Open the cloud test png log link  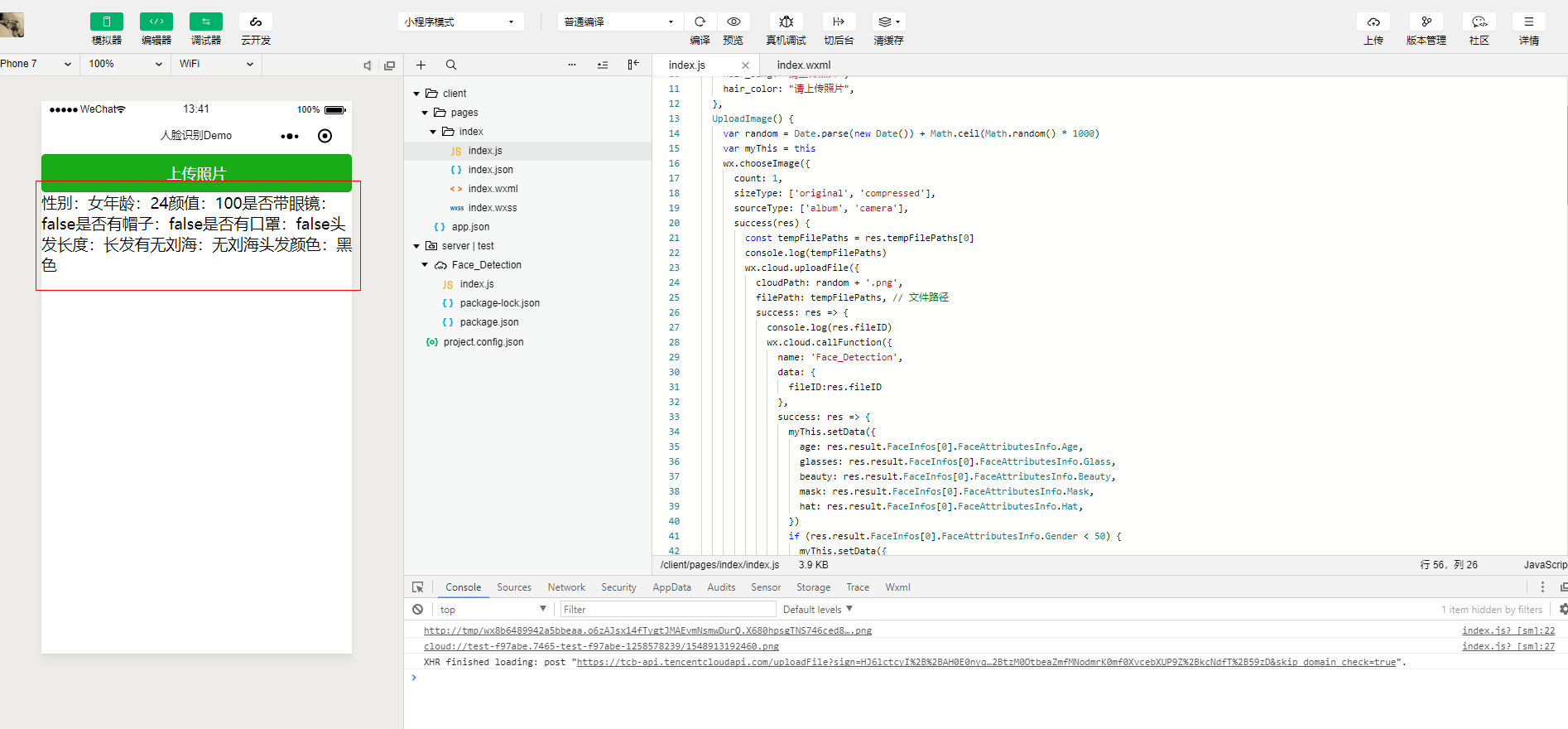click(601, 646)
